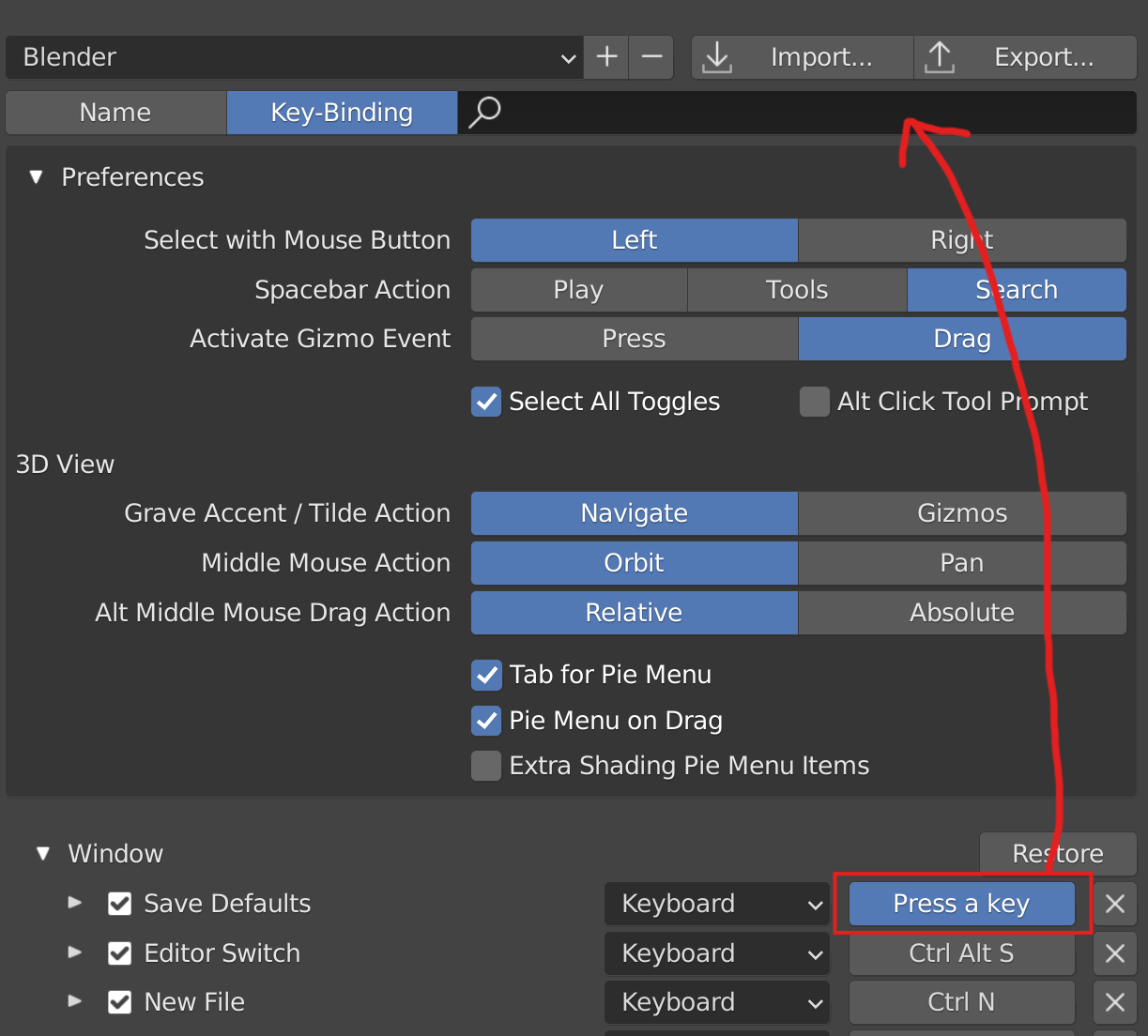Switch search filter to Key-Binding
The width and height of the screenshot is (1148, 1036).
342,113
